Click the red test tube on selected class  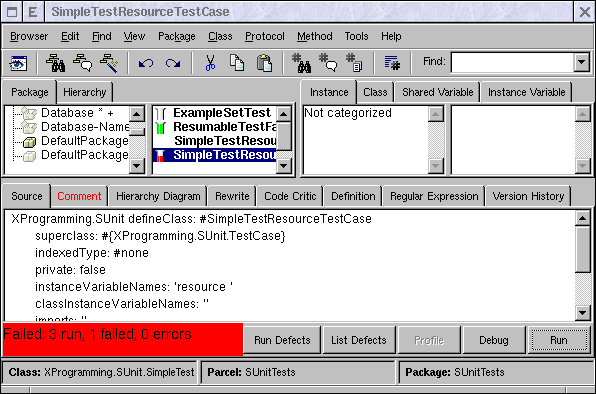[x=161, y=155]
